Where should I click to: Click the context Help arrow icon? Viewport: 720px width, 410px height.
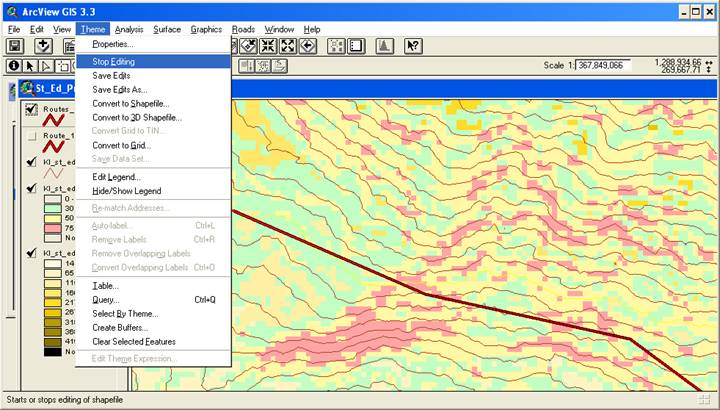[413, 46]
